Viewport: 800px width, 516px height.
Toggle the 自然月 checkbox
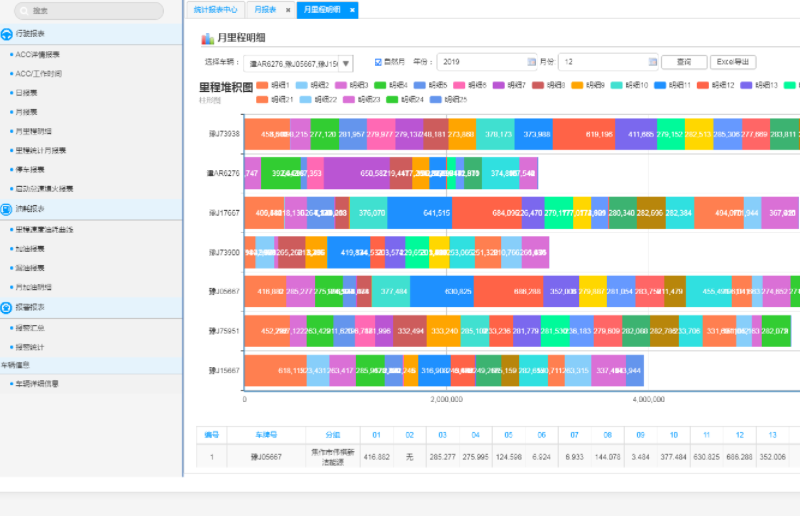click(x=378, y=62)
